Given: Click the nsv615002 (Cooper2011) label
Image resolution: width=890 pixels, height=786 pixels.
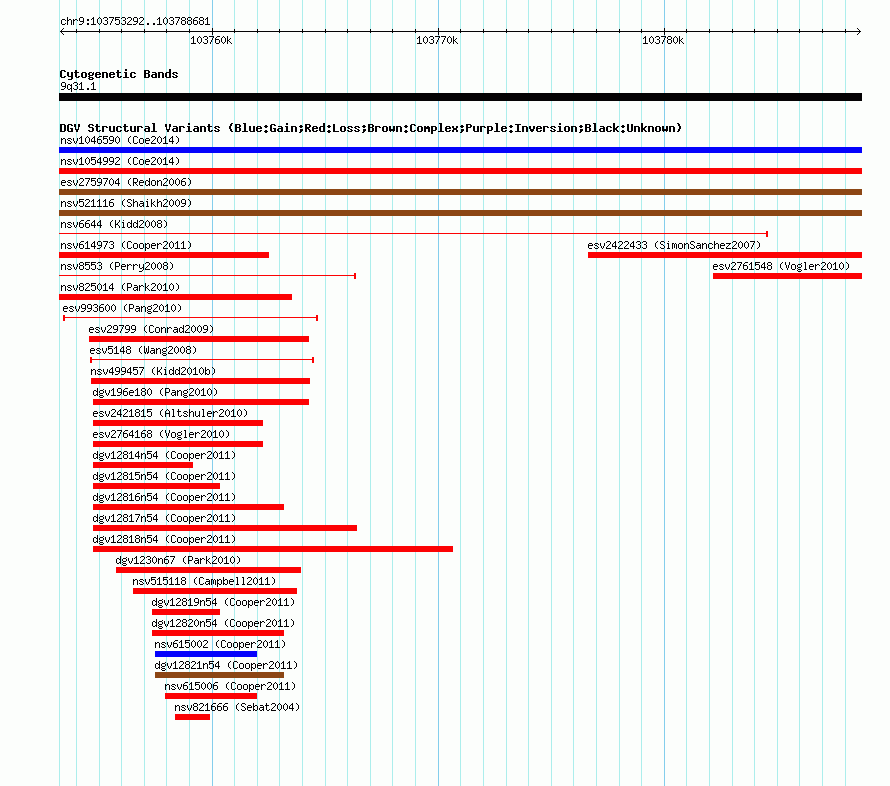Looking at the screenshot, I should coord(220,644).
